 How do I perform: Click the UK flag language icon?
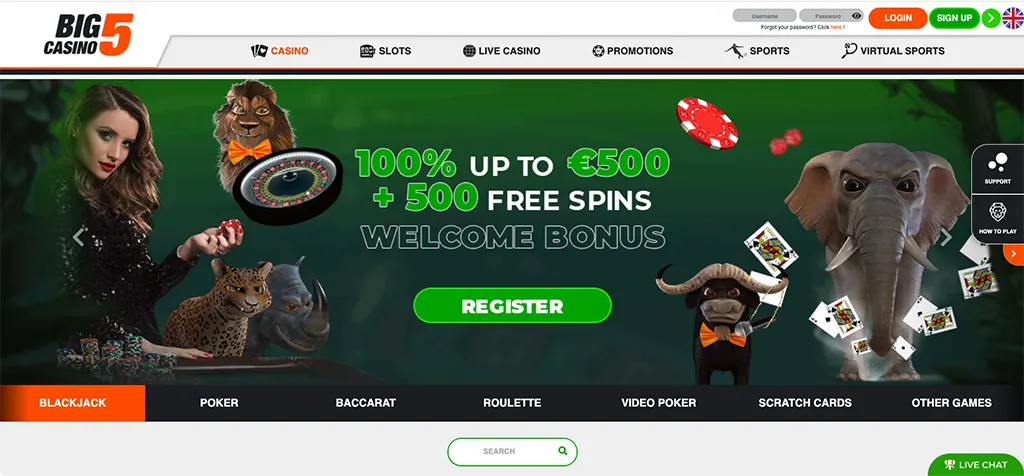1014,18
